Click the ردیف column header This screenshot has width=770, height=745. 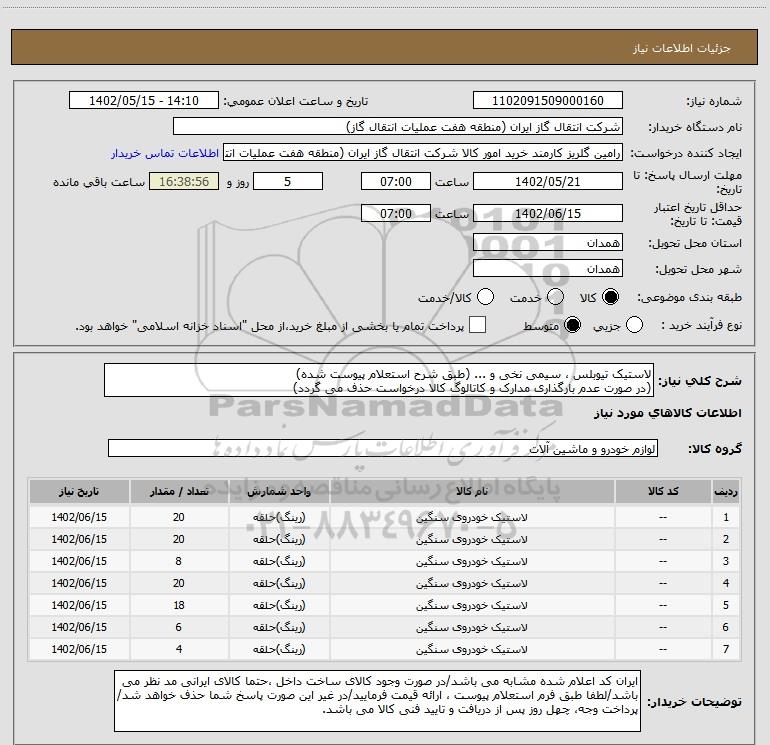point(726,491)
